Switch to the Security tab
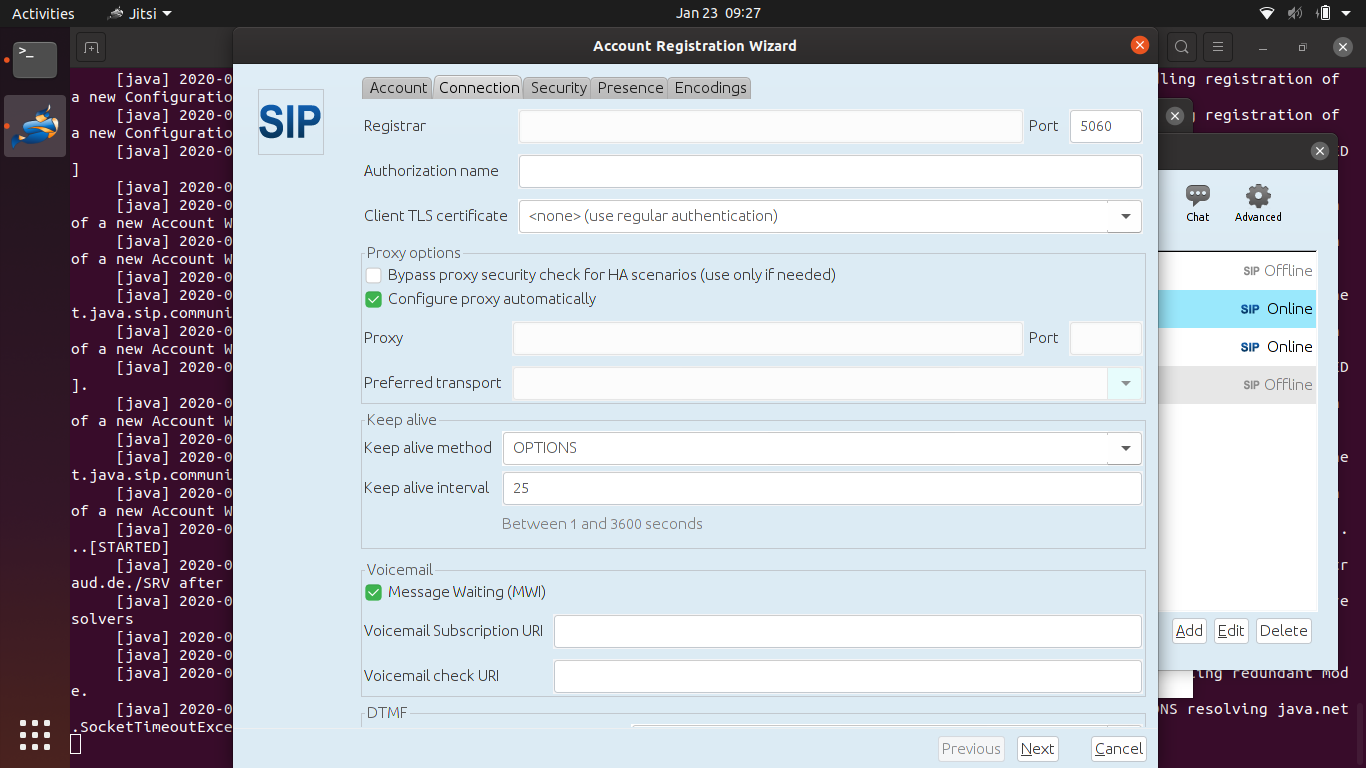1366x768 pixels. (x=557, y=88)
